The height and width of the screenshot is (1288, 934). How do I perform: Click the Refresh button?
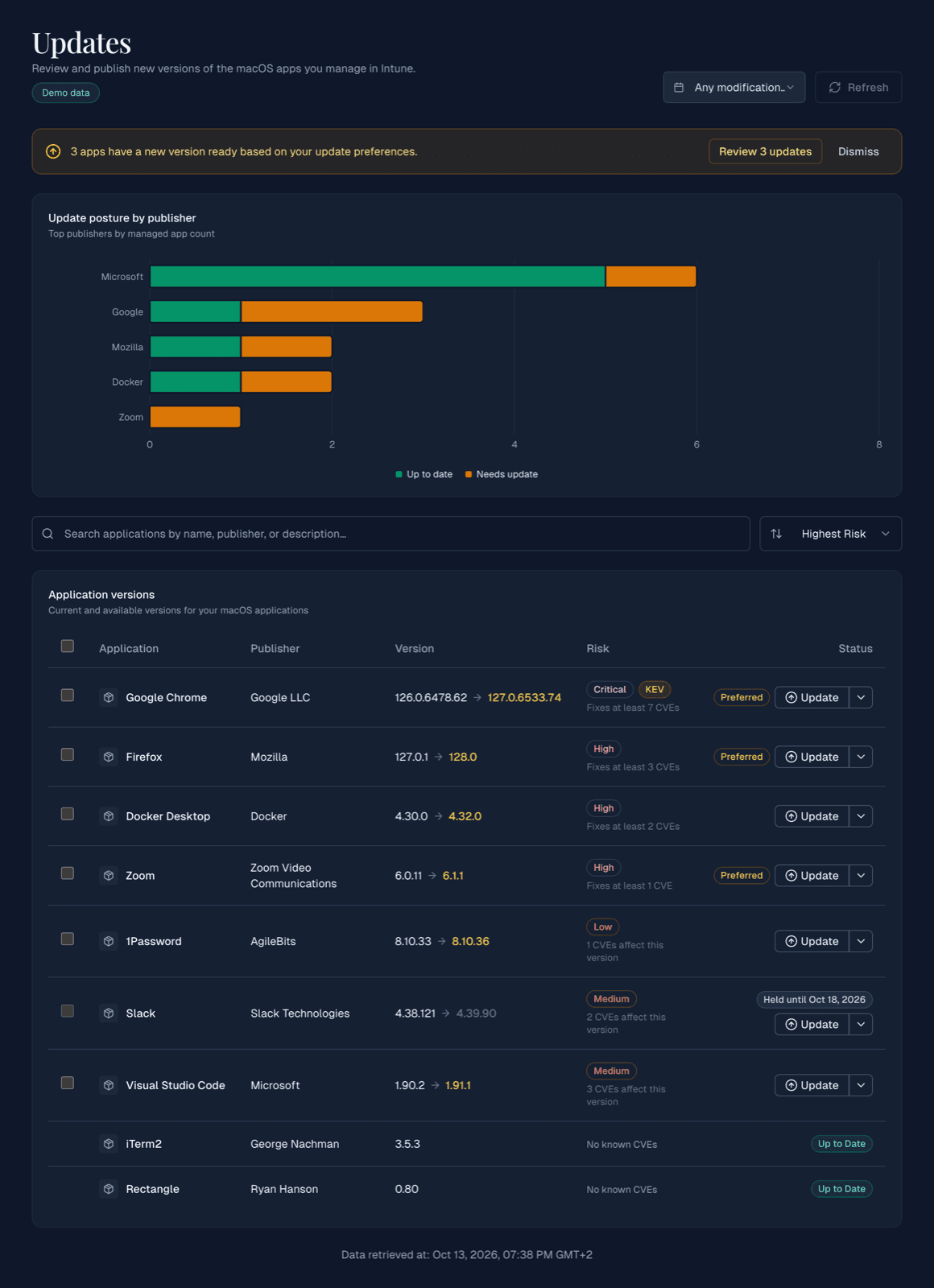pyautogui.click(x=858, y=87)
